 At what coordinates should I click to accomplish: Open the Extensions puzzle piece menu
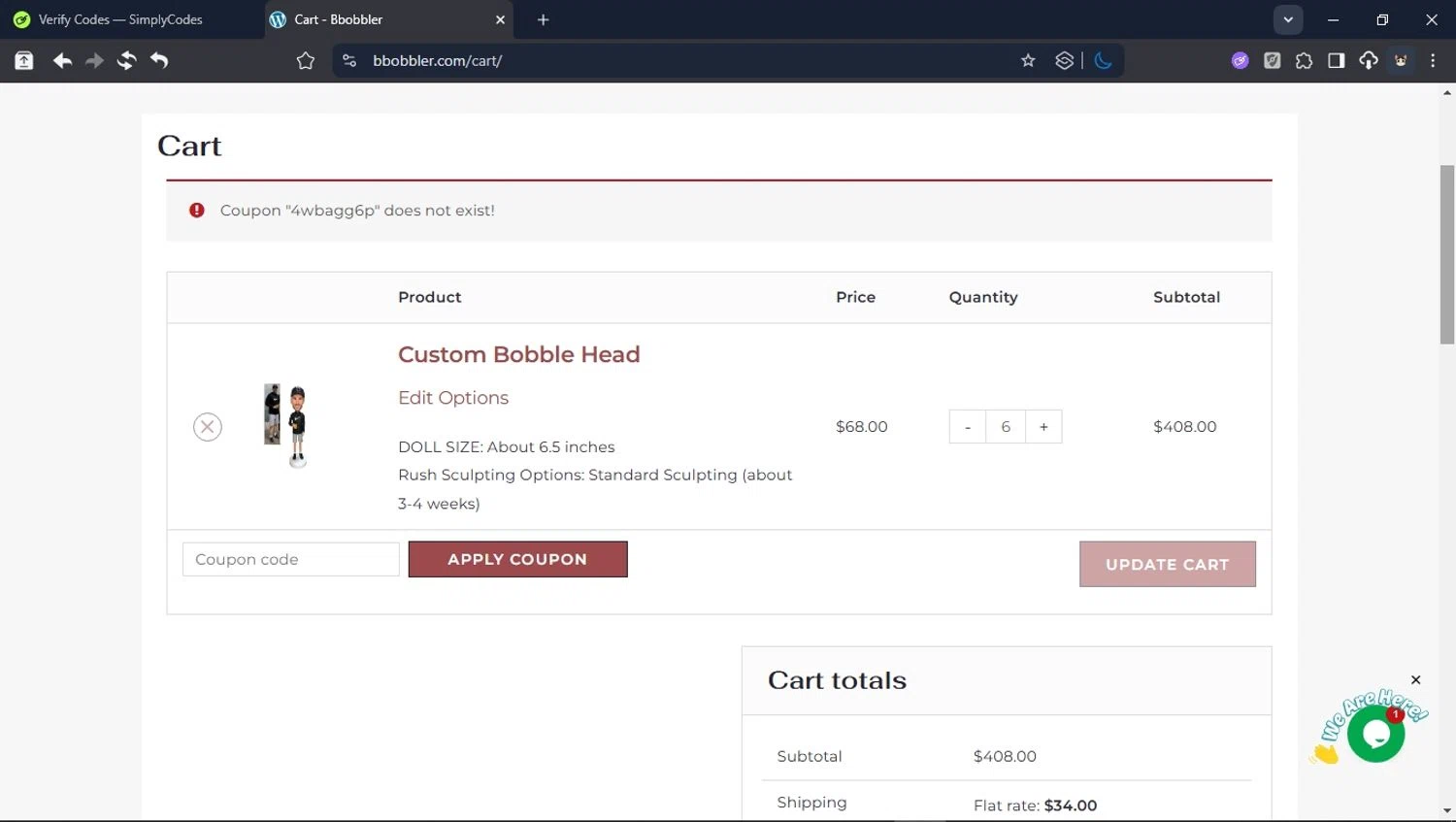[1304, 60]
